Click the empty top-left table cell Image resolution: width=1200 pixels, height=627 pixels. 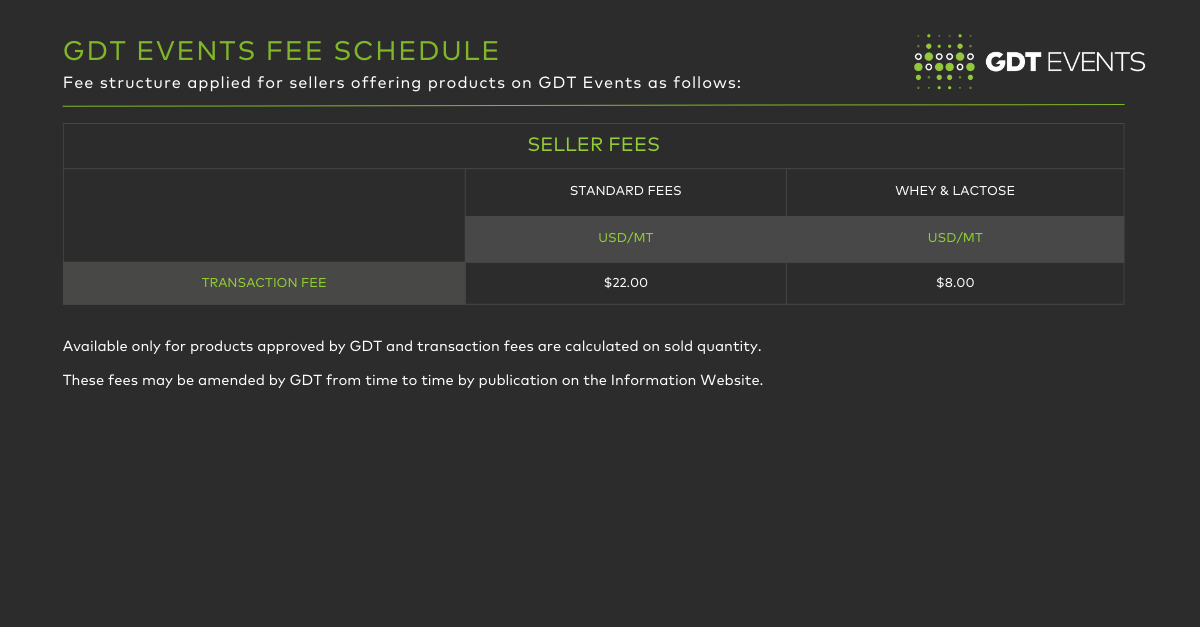[264, 215]
